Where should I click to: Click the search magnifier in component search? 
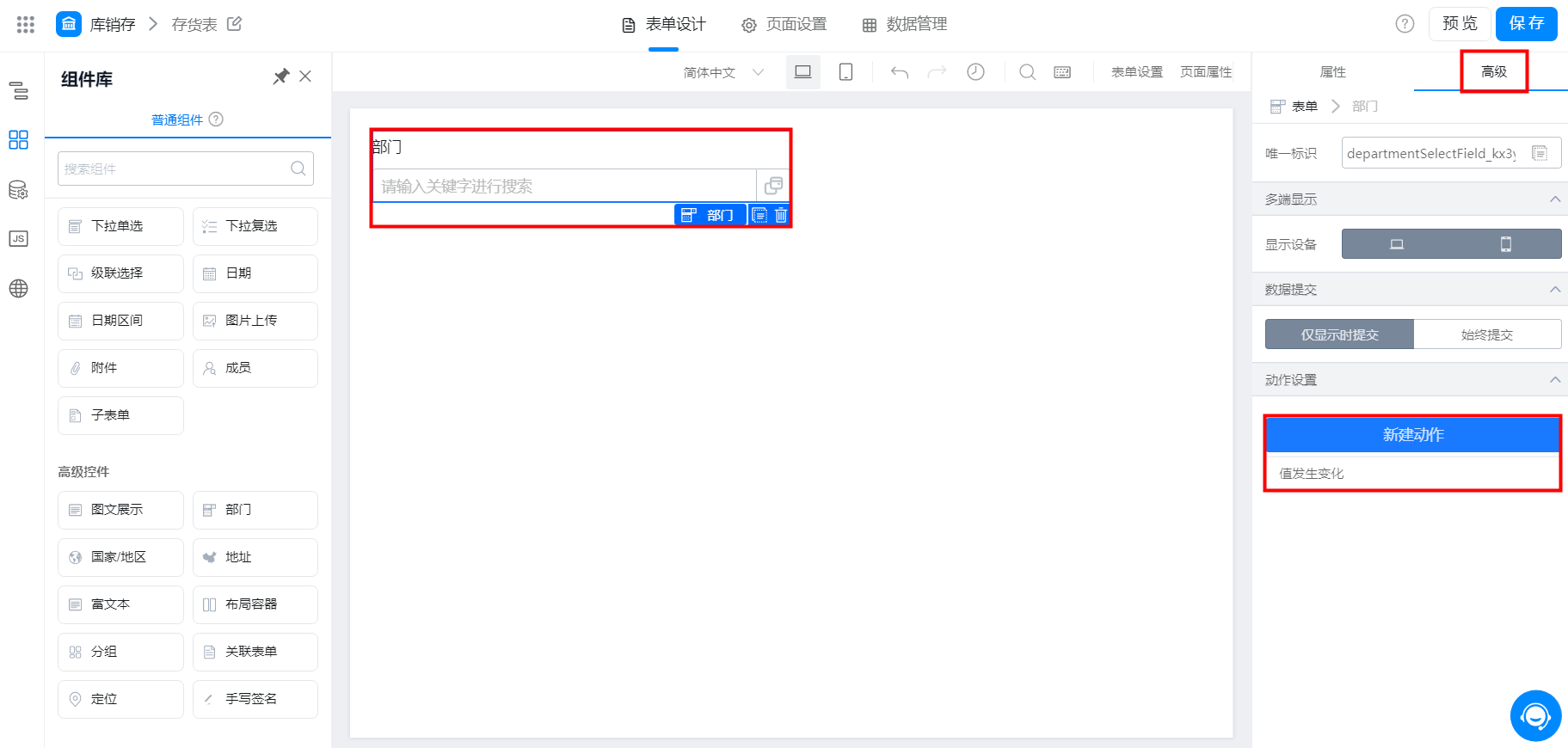point(298,169)
